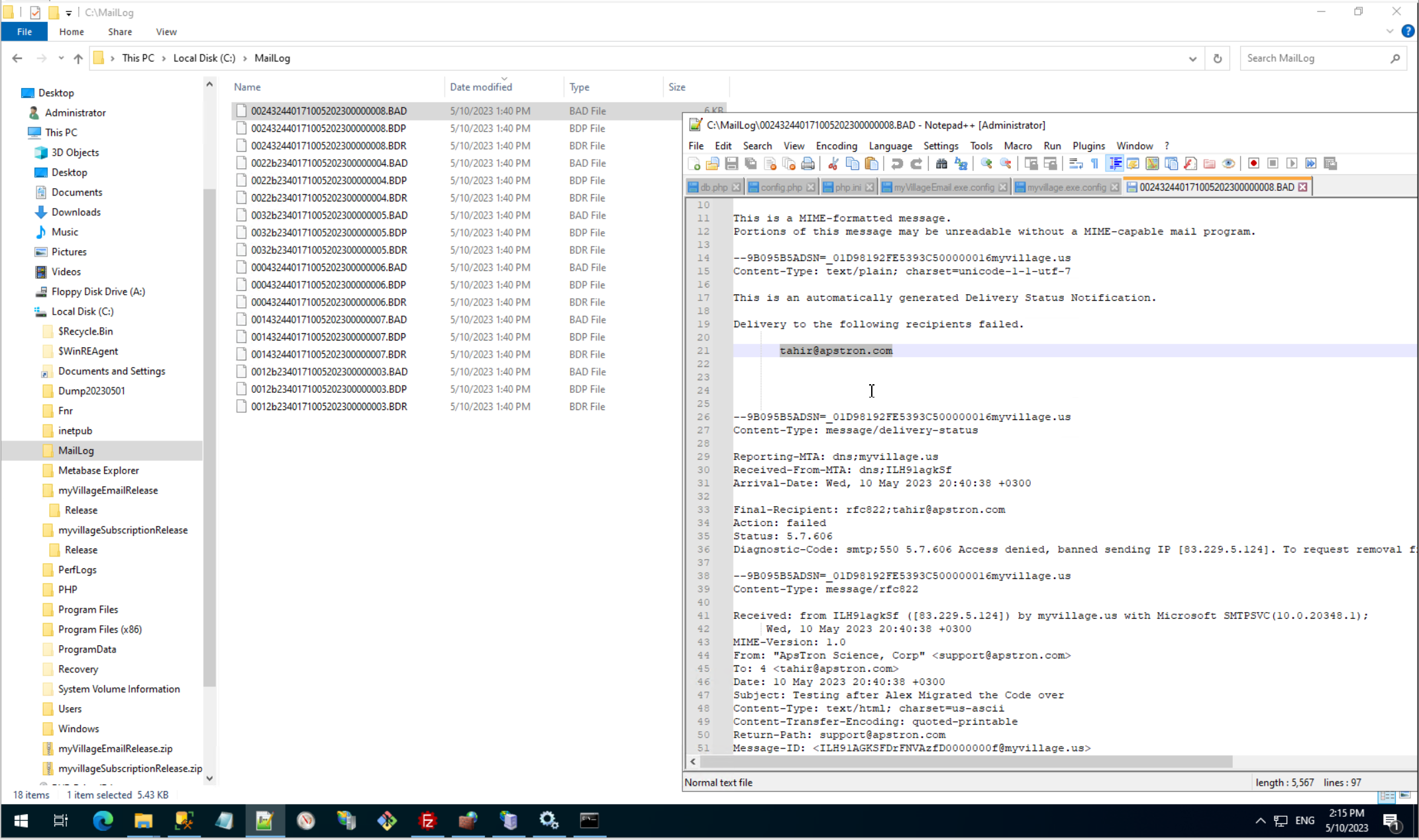Click the Print icon in Notepad++
The height and width of the screenshot is (840, 1419).
click(x=808, y=164)
